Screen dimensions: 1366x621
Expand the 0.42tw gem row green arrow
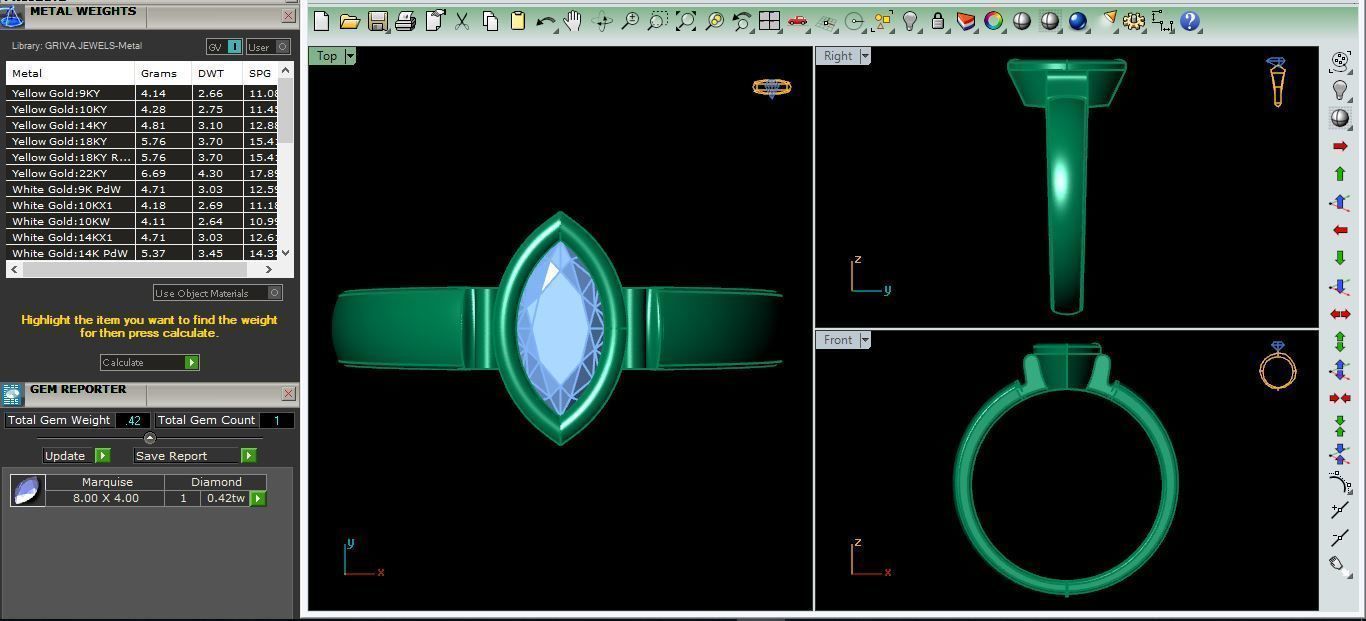pyautogui.click(x=258, y=498)
